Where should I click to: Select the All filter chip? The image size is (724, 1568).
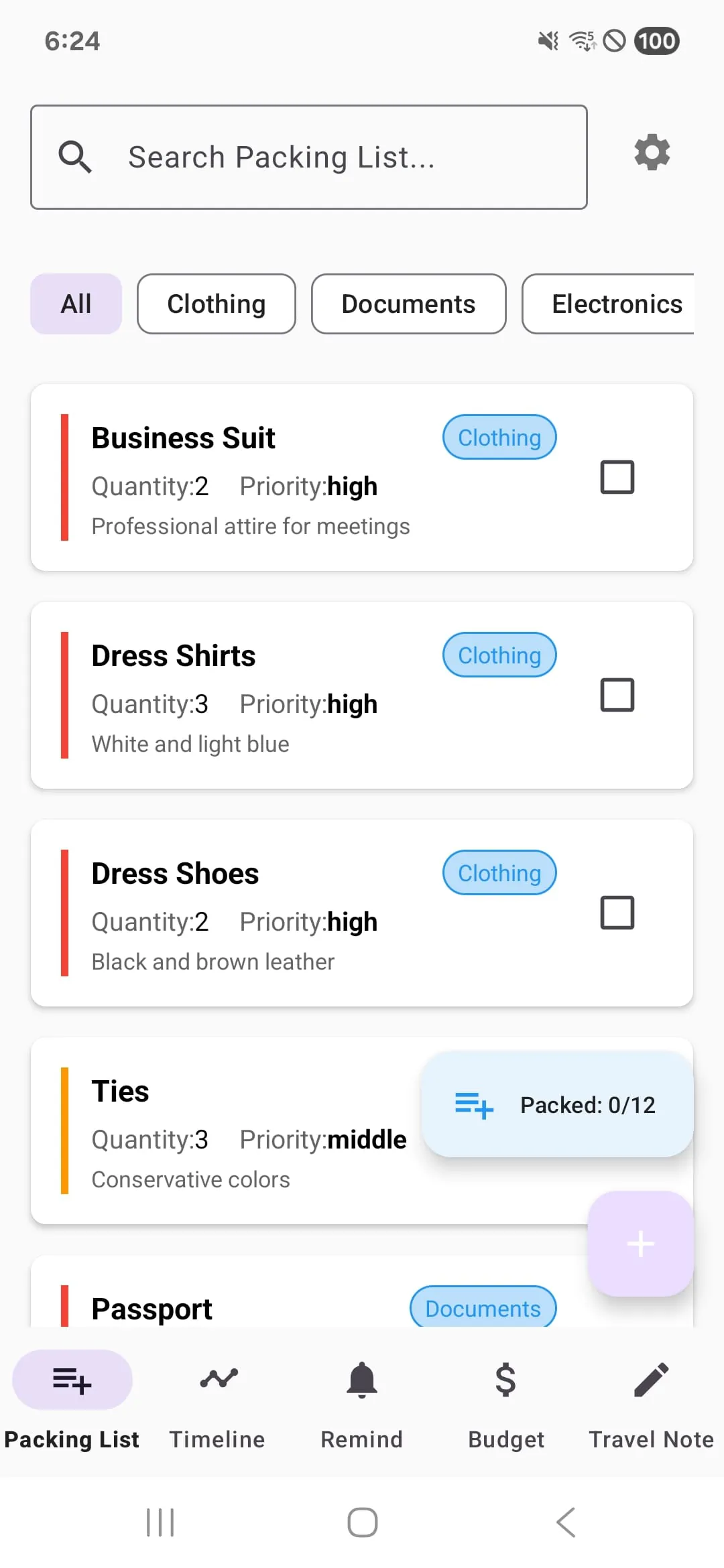(x=76, y=304)
